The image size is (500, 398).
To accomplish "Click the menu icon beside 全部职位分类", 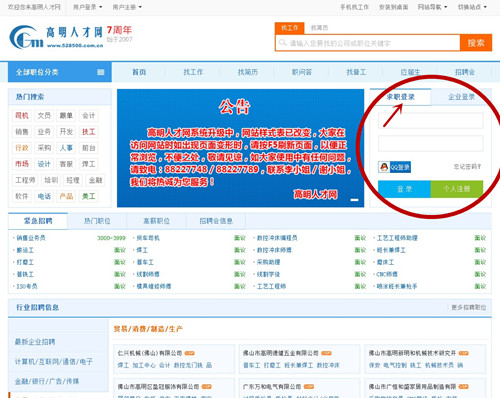I will tap(101, 72).
